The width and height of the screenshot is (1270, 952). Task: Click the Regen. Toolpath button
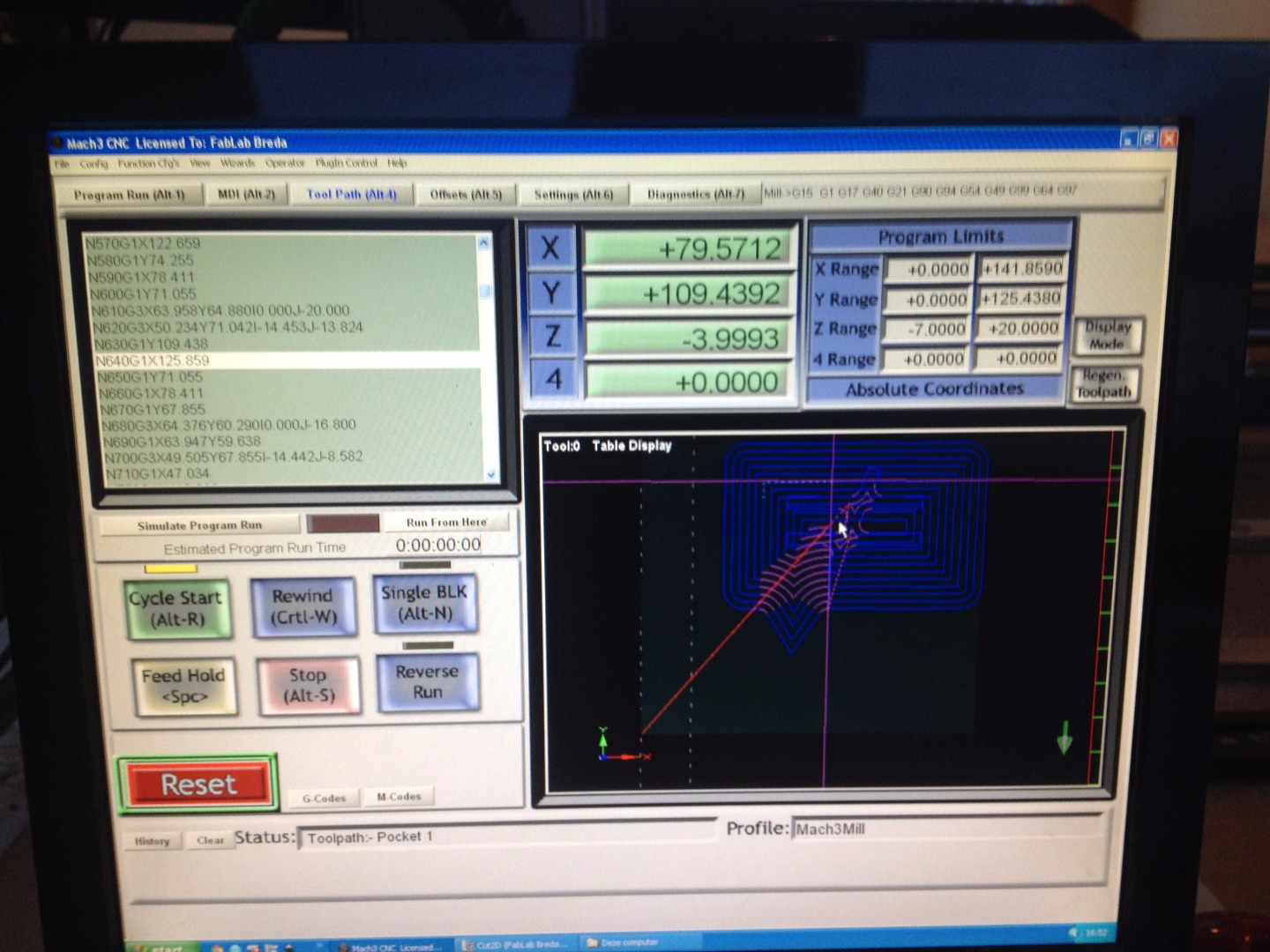(x=1105, y=384)
